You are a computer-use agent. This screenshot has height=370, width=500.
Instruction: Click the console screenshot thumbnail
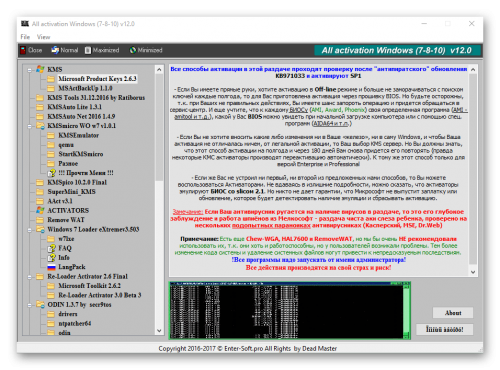click(290, 310)
